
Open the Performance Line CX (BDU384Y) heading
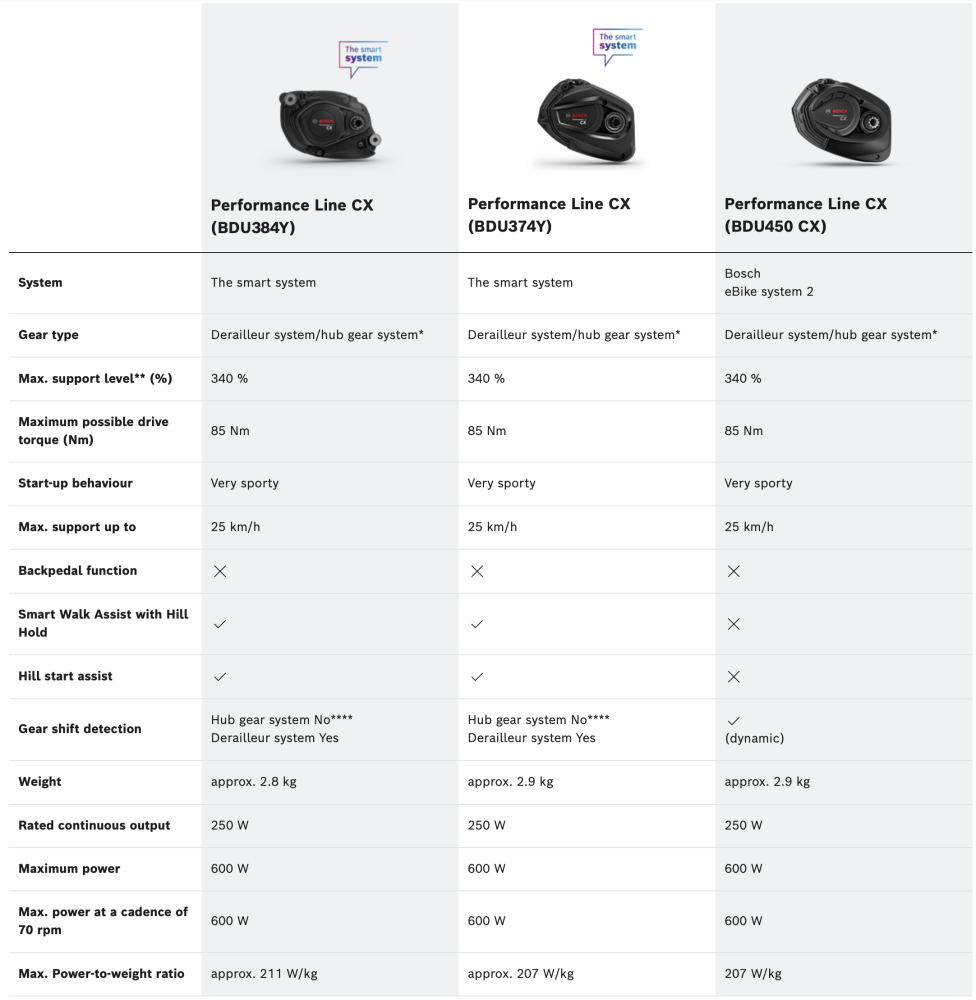[x=292, y=215]
